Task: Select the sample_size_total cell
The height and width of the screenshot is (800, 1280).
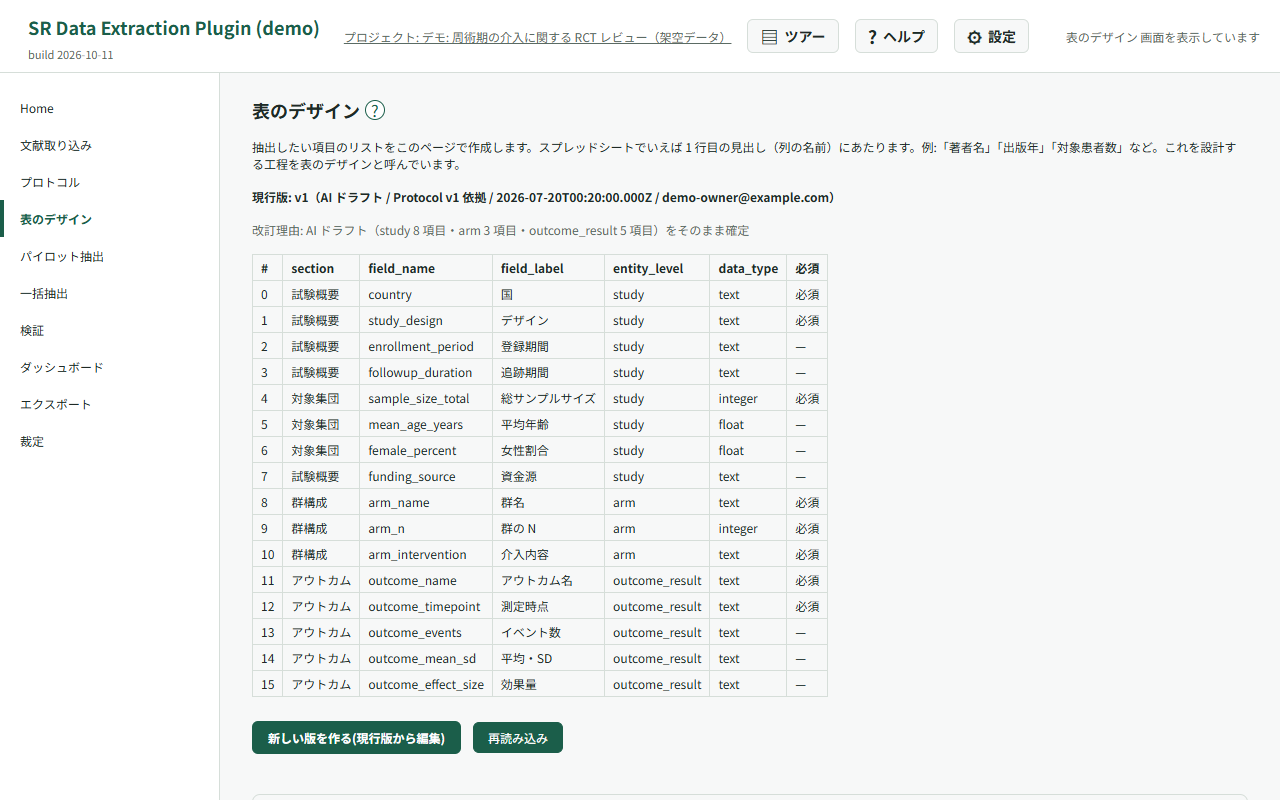Action: pyautogui.click(x=426, y=398)
